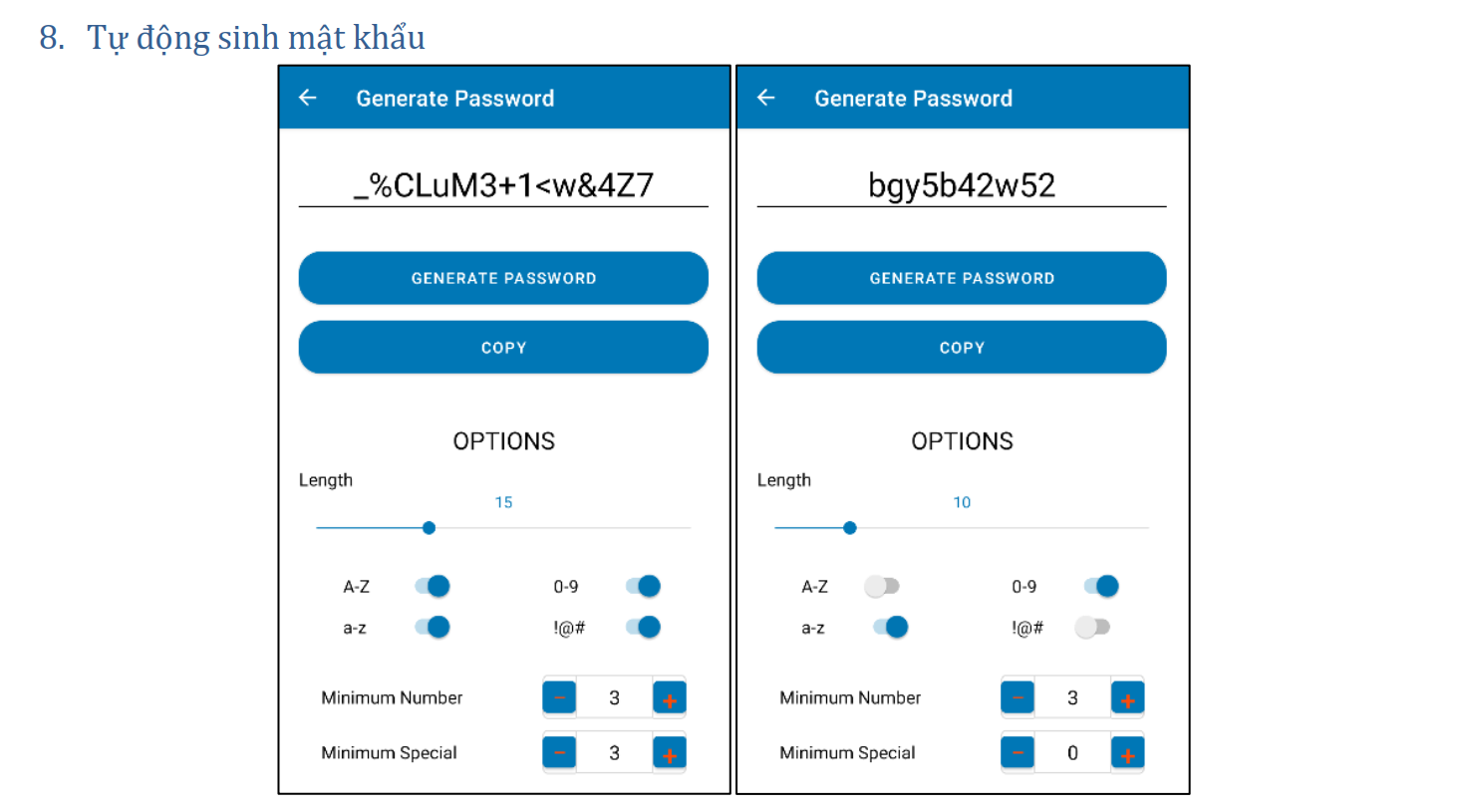Viewport: 1463px width, 812px height.
Task: Tap the back arrow on the left screen
Action: [x=307, y=98]
